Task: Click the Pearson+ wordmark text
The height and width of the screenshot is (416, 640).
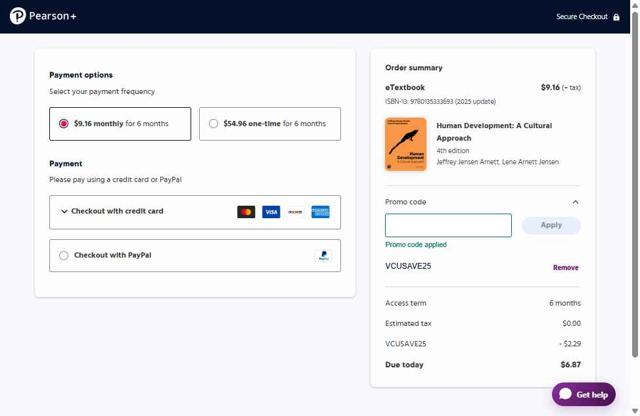Action: (53, 16)
